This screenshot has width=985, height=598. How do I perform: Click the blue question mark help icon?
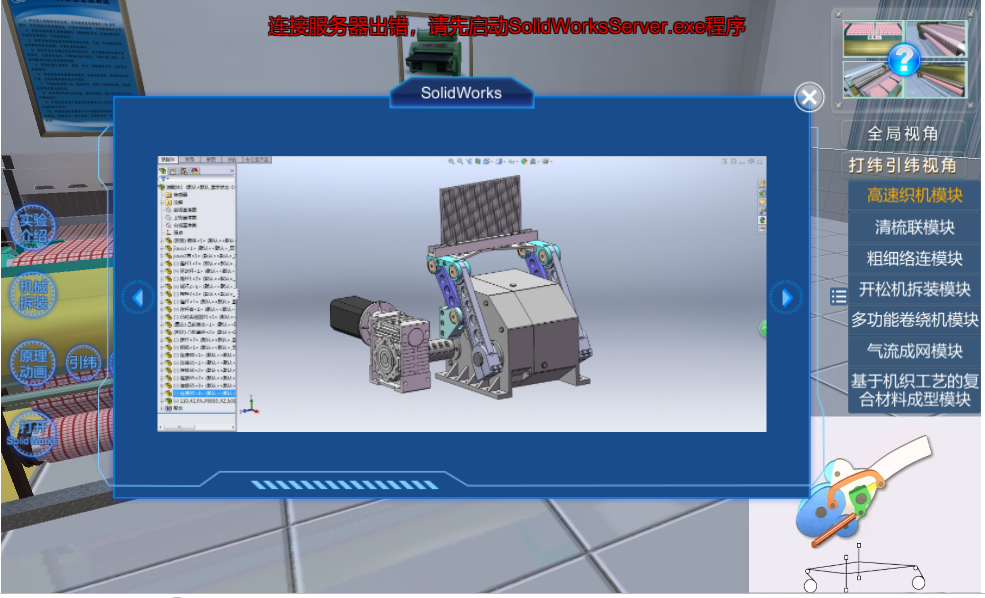(904, 60)
